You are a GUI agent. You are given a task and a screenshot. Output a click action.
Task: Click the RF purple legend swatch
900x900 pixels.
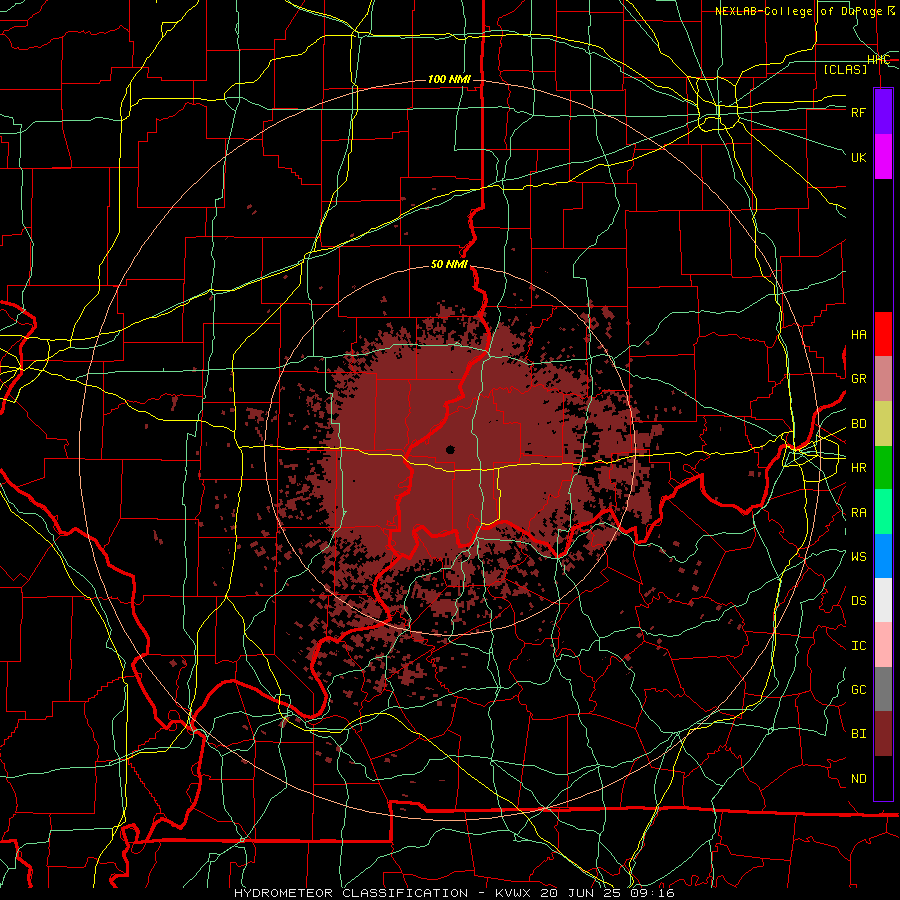click(x=883, y=112)
